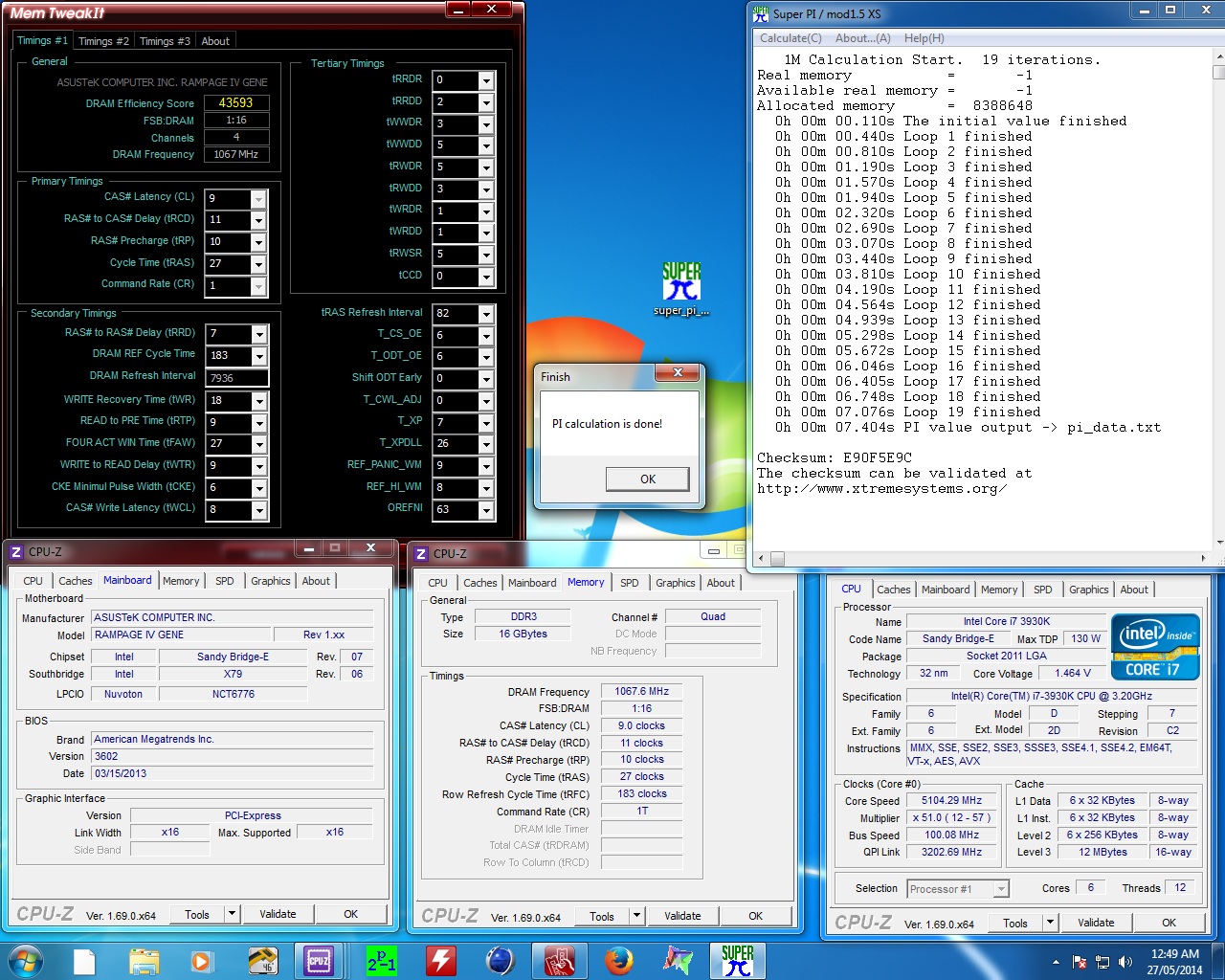Show hidden system tray icons
This screenshot has height=980, width=1225.
click(x=1056, y=962)
